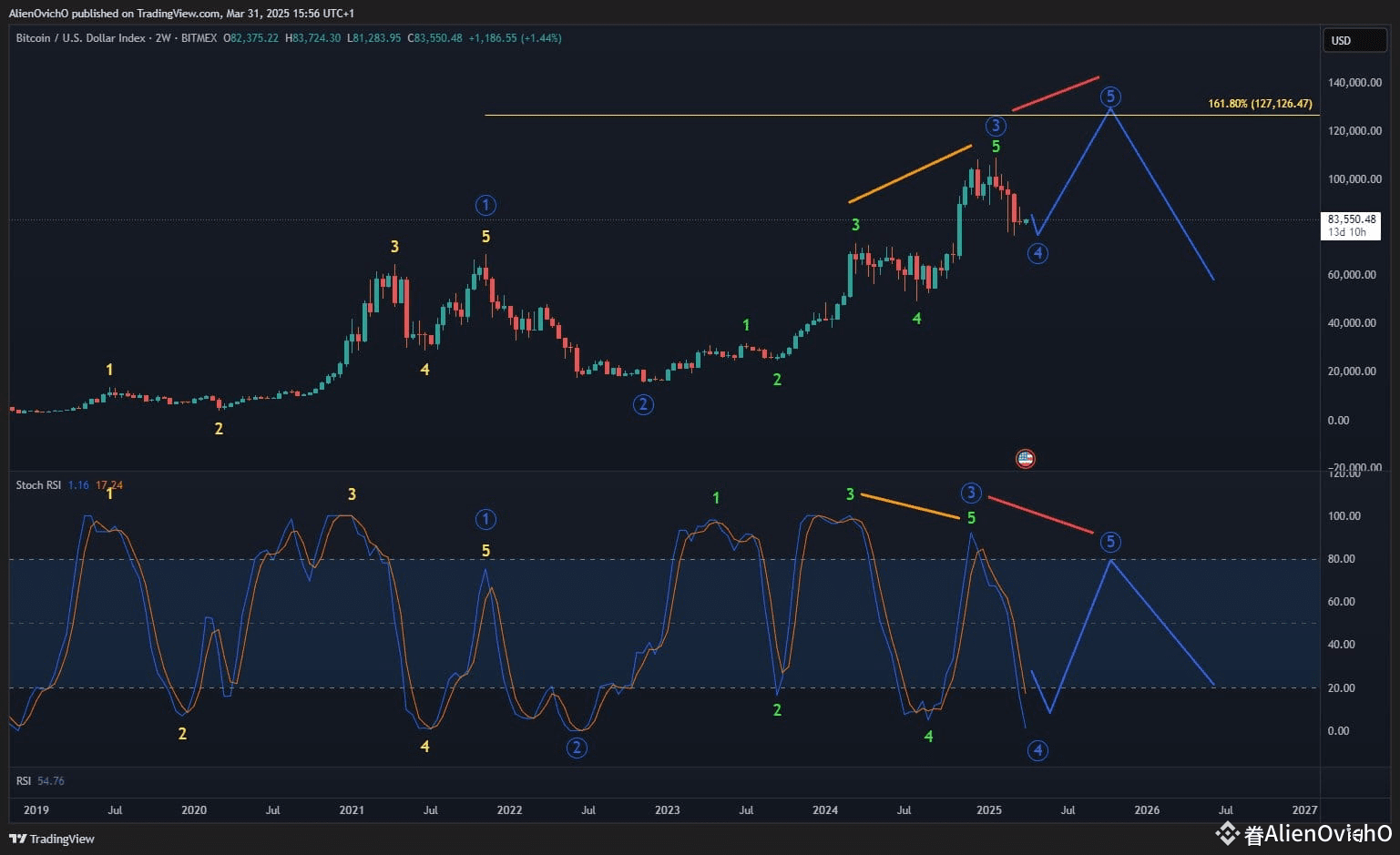The image size is (1400, 855).
Task: Click the high value H83,724.30
Action: pos(312,38)
